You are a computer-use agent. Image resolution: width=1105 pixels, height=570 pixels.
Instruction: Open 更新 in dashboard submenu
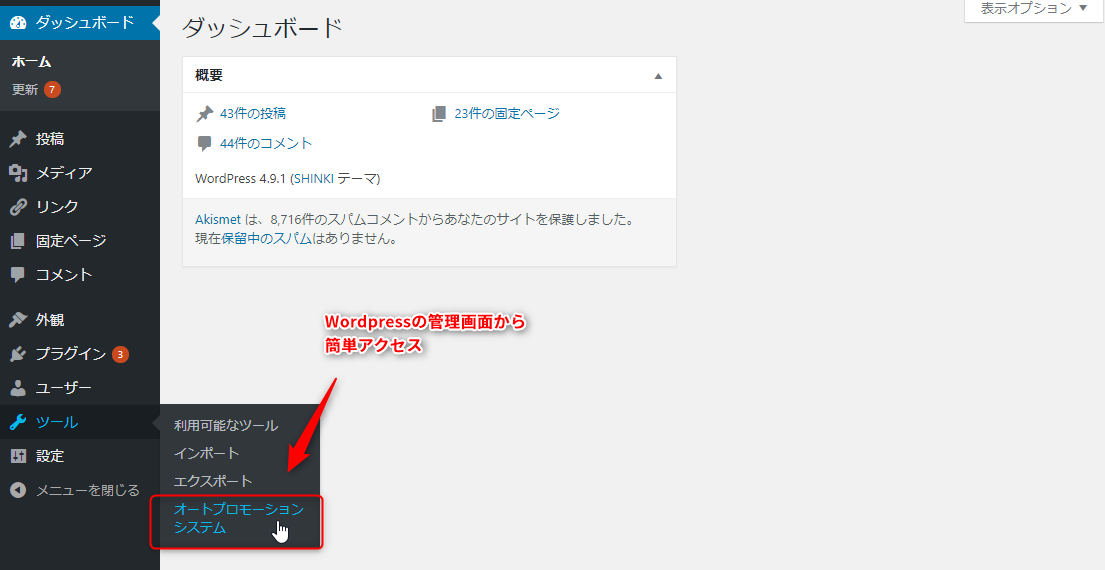[x=25, y=90]
